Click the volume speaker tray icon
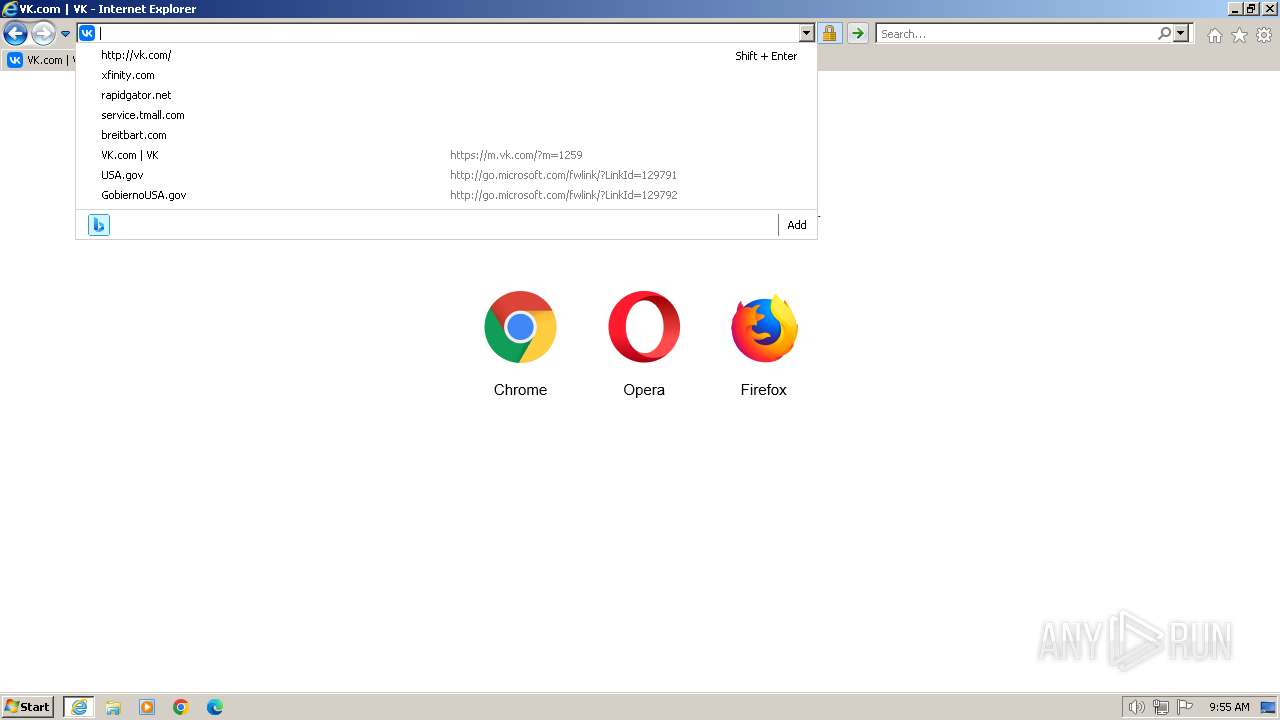This screenshot has height=720, width=1280. [x=1136, y=707]
